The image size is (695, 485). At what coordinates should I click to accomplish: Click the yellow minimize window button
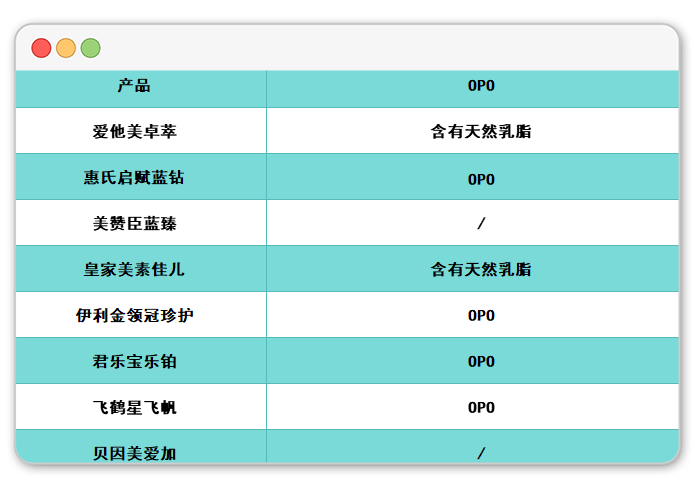coord(66,48)
